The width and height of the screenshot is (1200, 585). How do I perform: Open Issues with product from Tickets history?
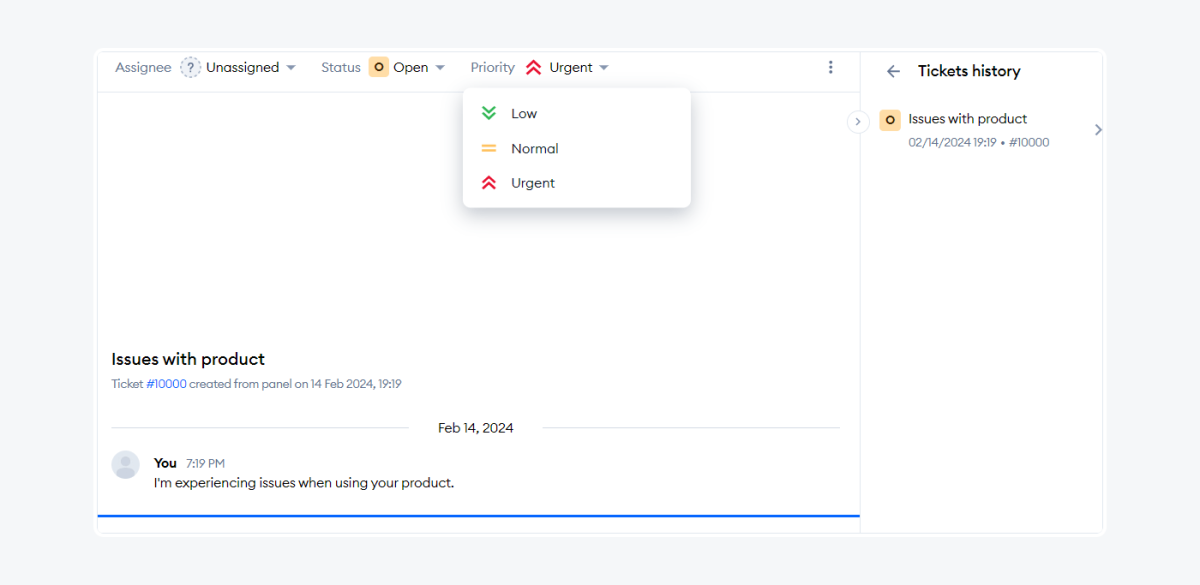[x=967, y=119]
